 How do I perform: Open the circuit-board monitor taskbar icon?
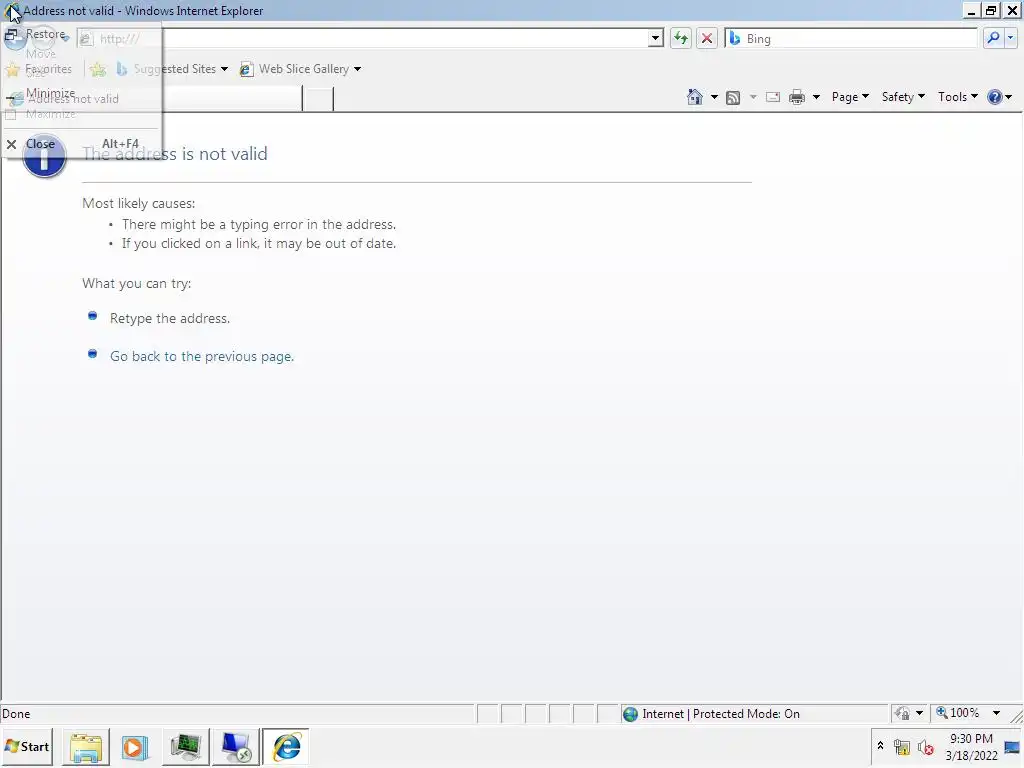[x=185, y=747]
